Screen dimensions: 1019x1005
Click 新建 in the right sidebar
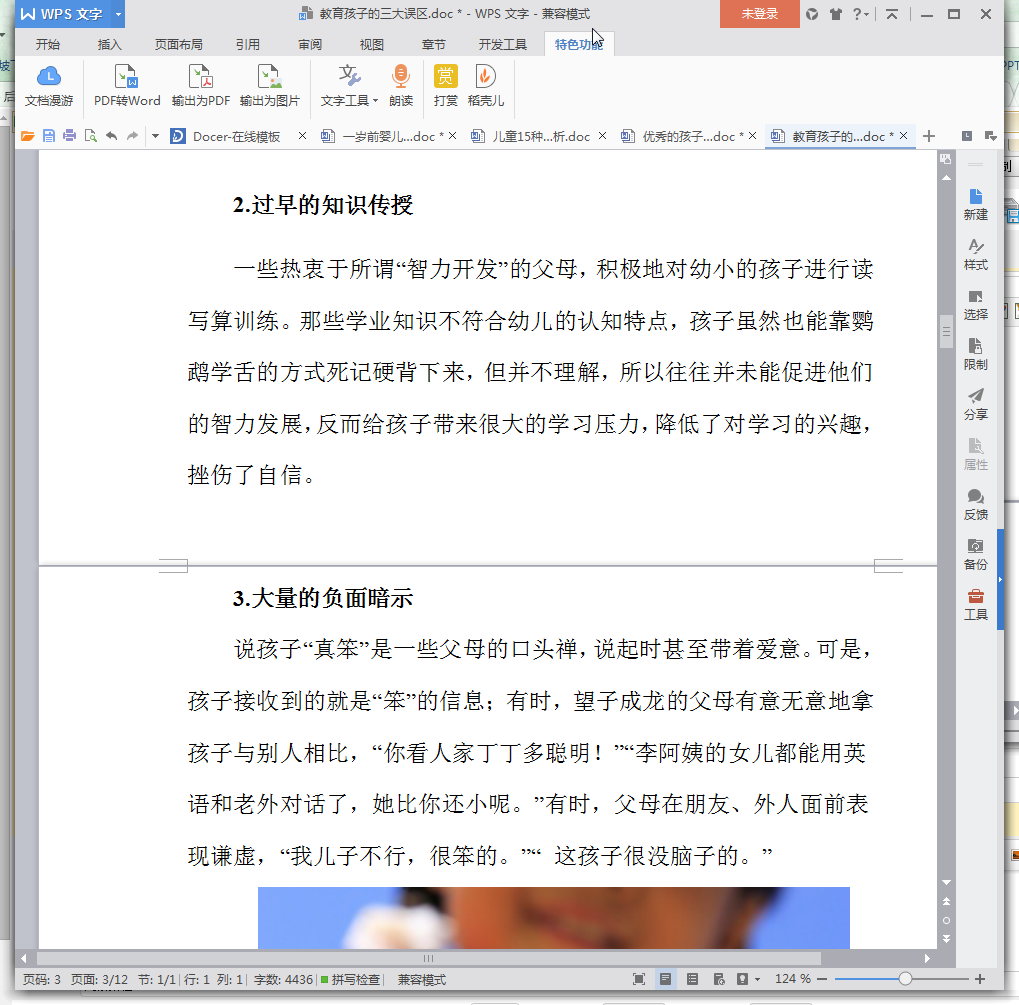pos(975,205)
